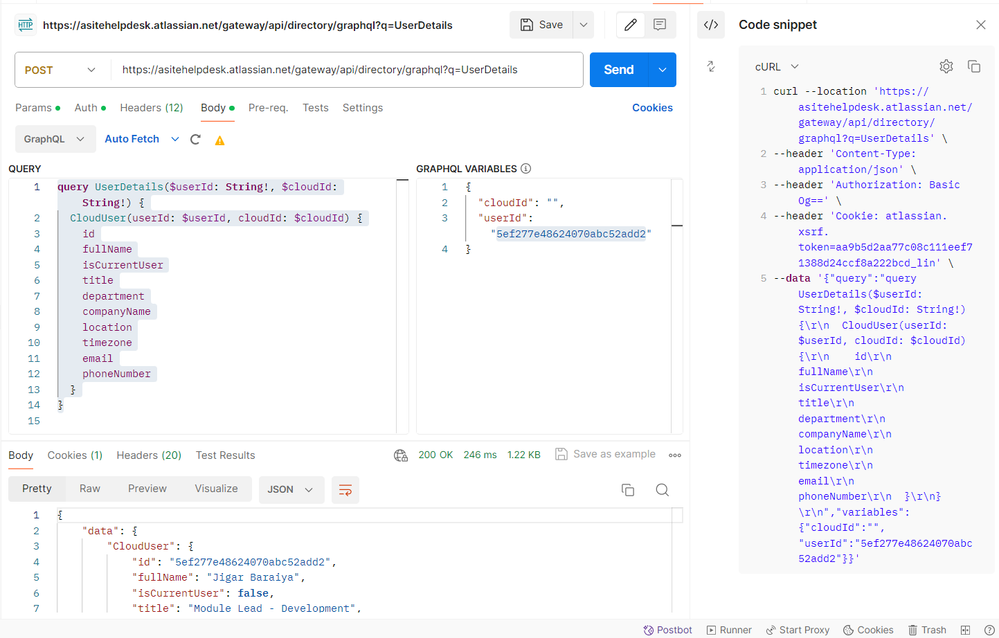999x638 pixels.
Task: Open the Cookies link below Send
Action: point(652,108)
